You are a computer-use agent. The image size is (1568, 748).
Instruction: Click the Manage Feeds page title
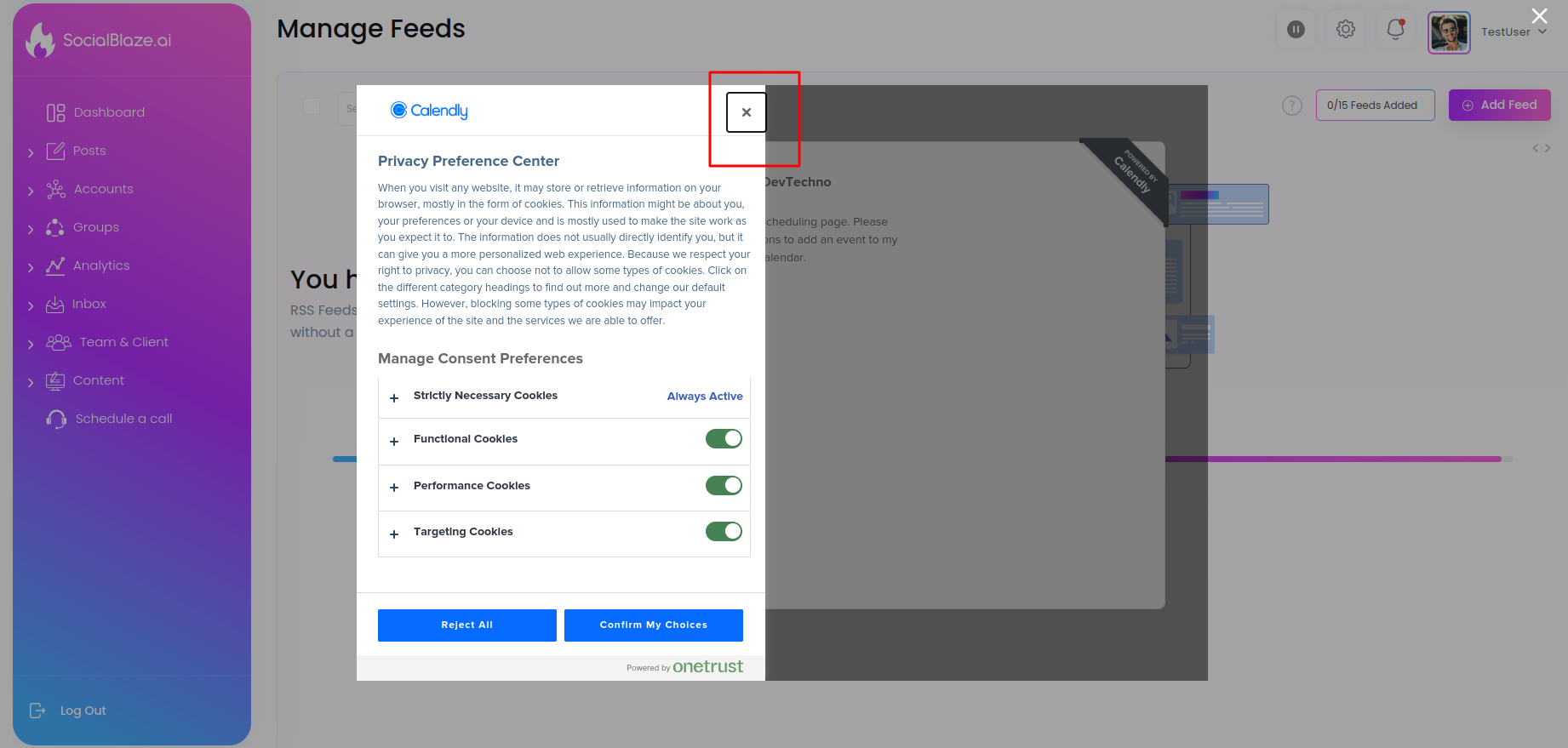(x=371, y=29)
